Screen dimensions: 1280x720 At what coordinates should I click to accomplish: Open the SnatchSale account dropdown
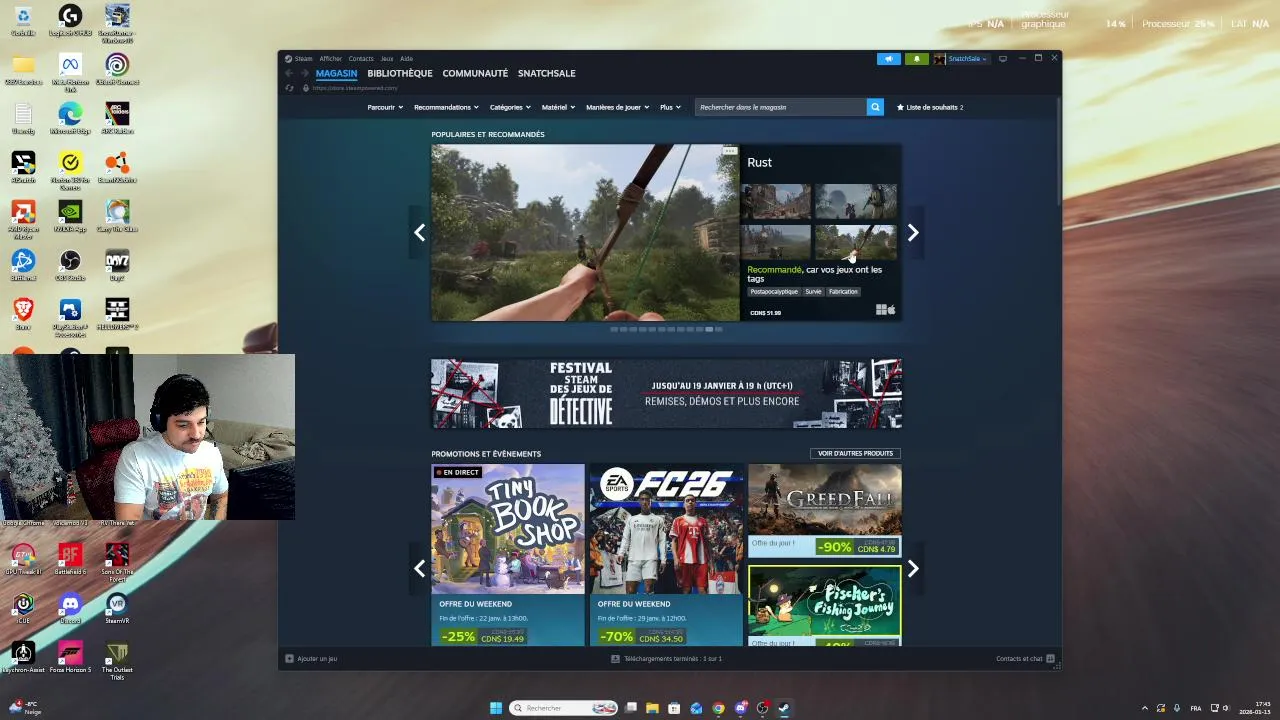pos(962,59)
